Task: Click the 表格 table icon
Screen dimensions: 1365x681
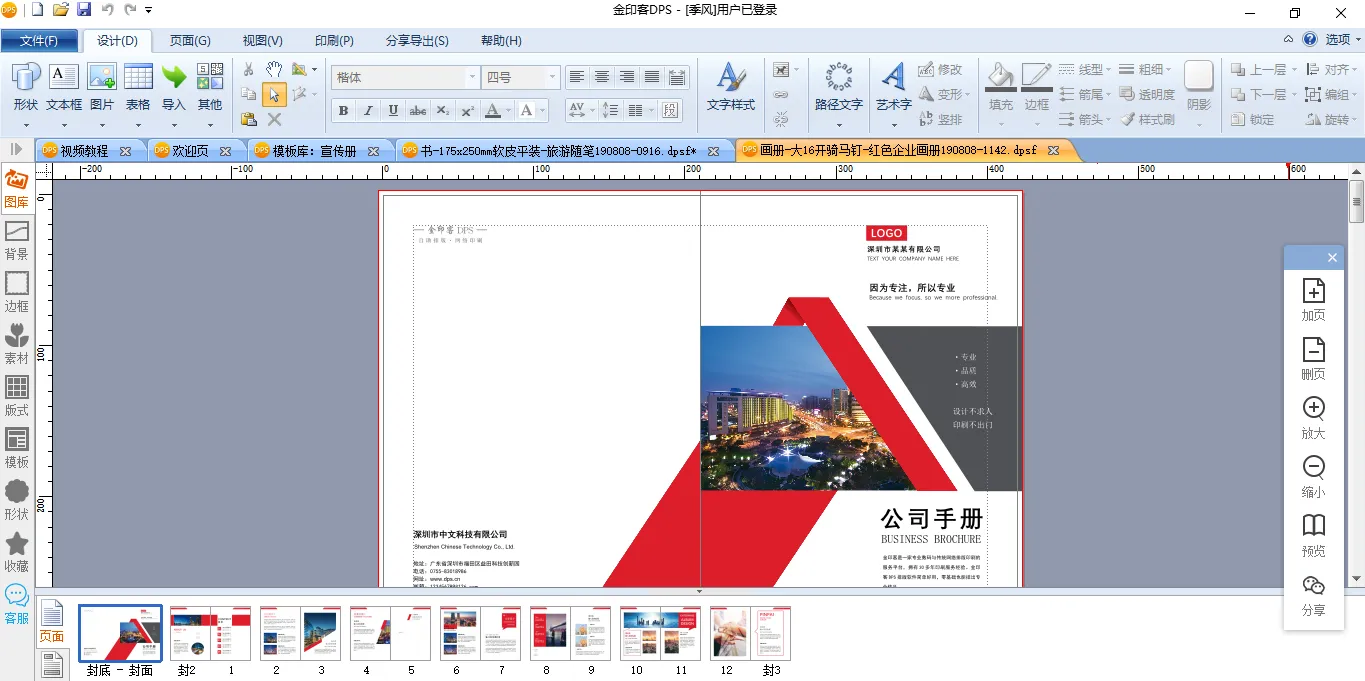Action: 138,87
